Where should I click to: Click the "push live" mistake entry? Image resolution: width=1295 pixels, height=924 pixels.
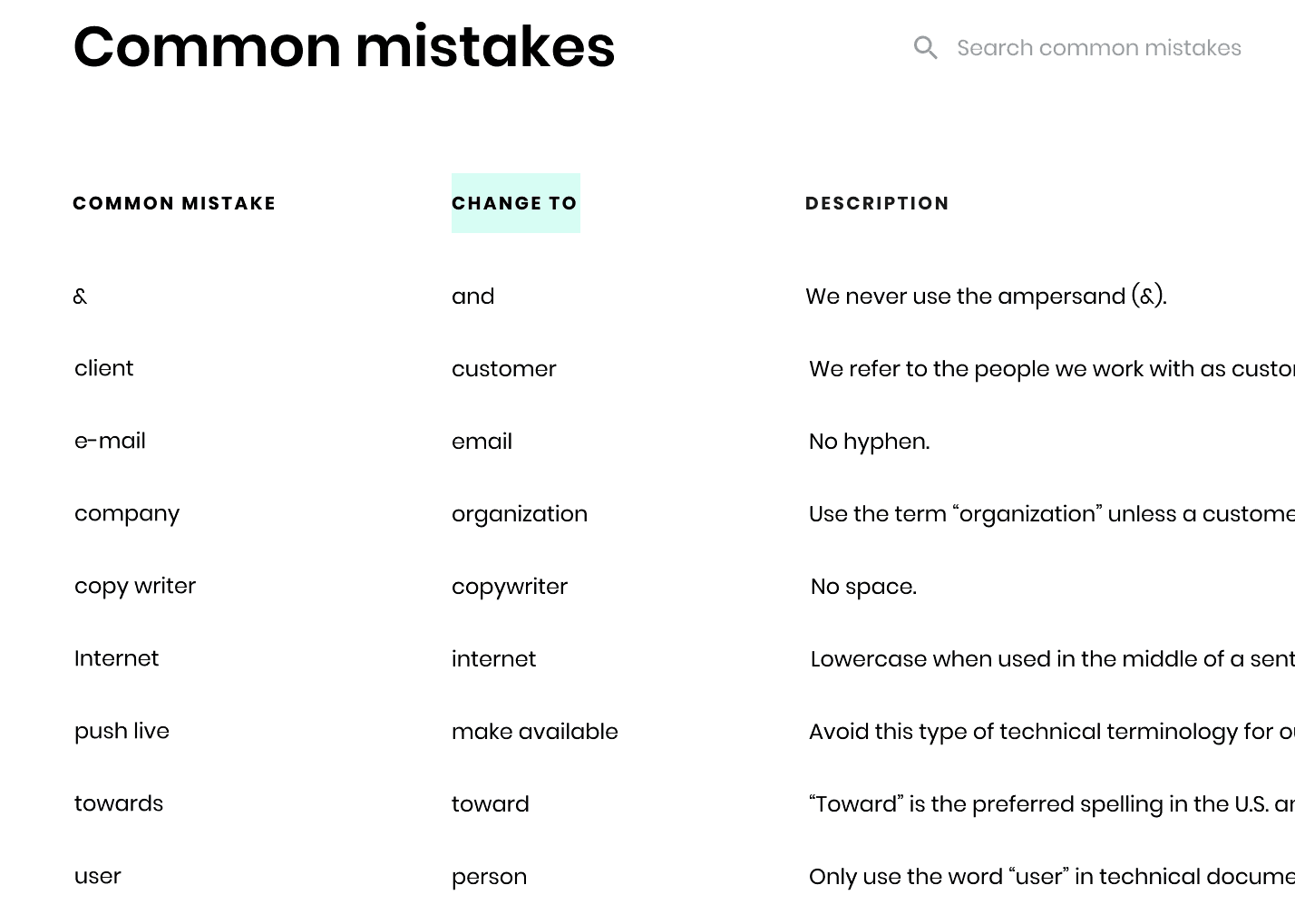(x=122, y=731)
